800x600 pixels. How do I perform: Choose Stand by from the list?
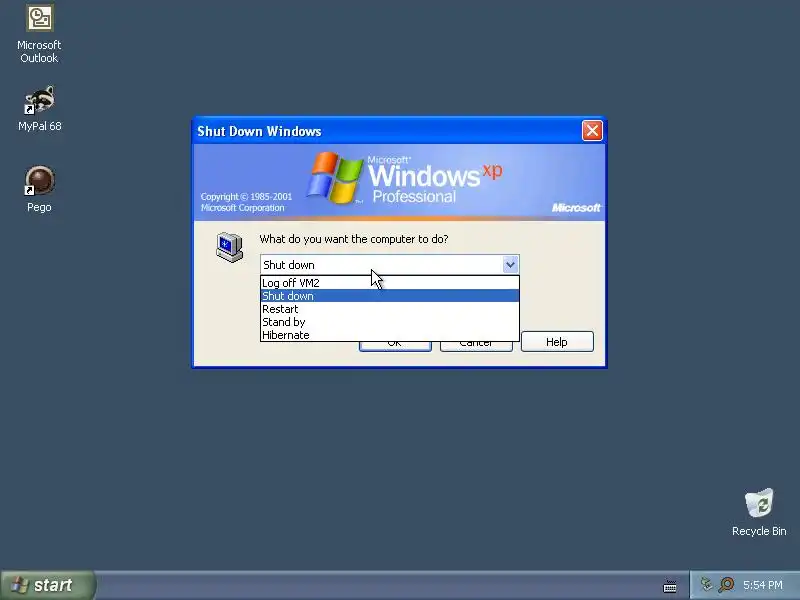click(390, 322)
